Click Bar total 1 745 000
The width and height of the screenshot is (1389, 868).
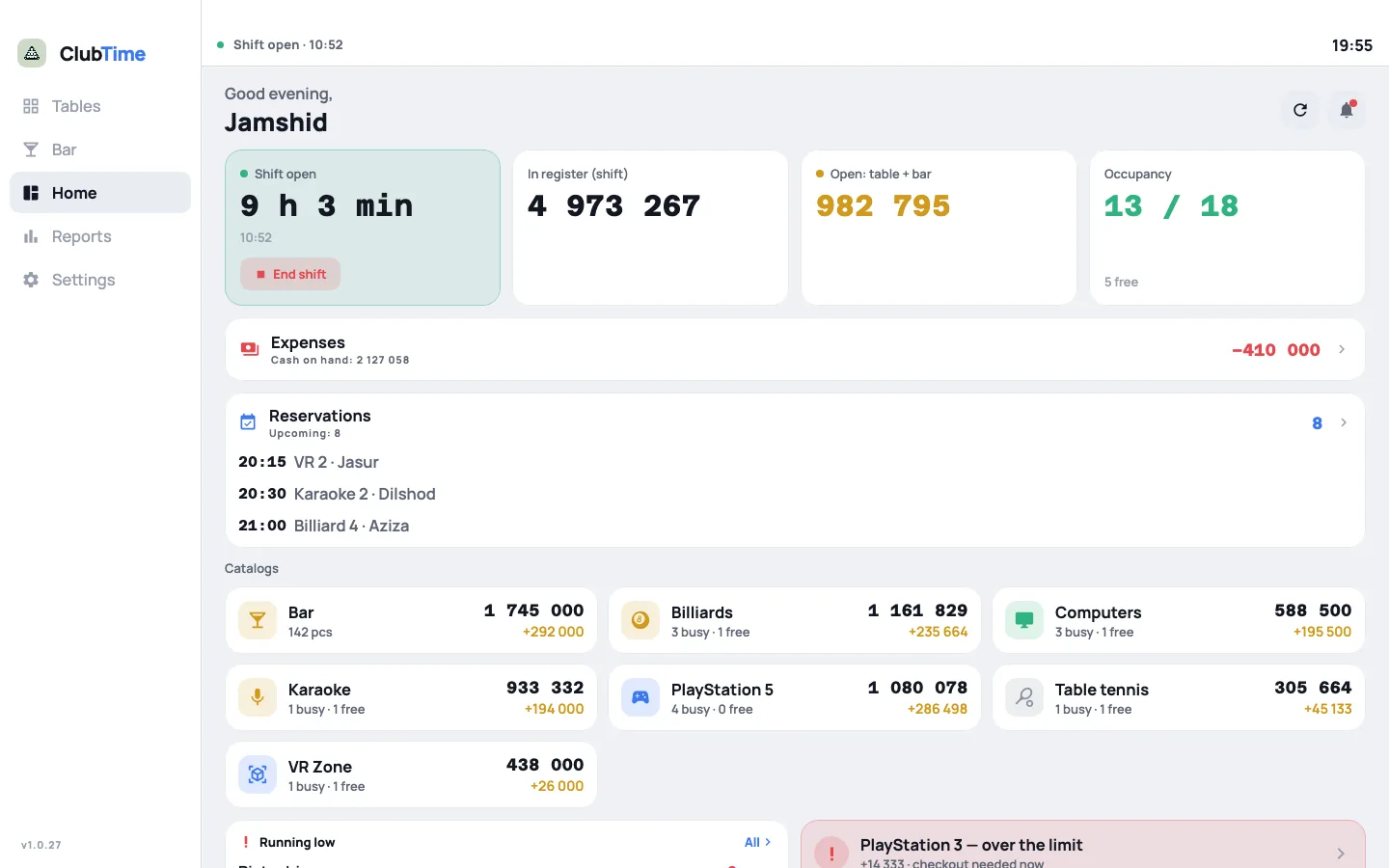click(x=533, y=610)
